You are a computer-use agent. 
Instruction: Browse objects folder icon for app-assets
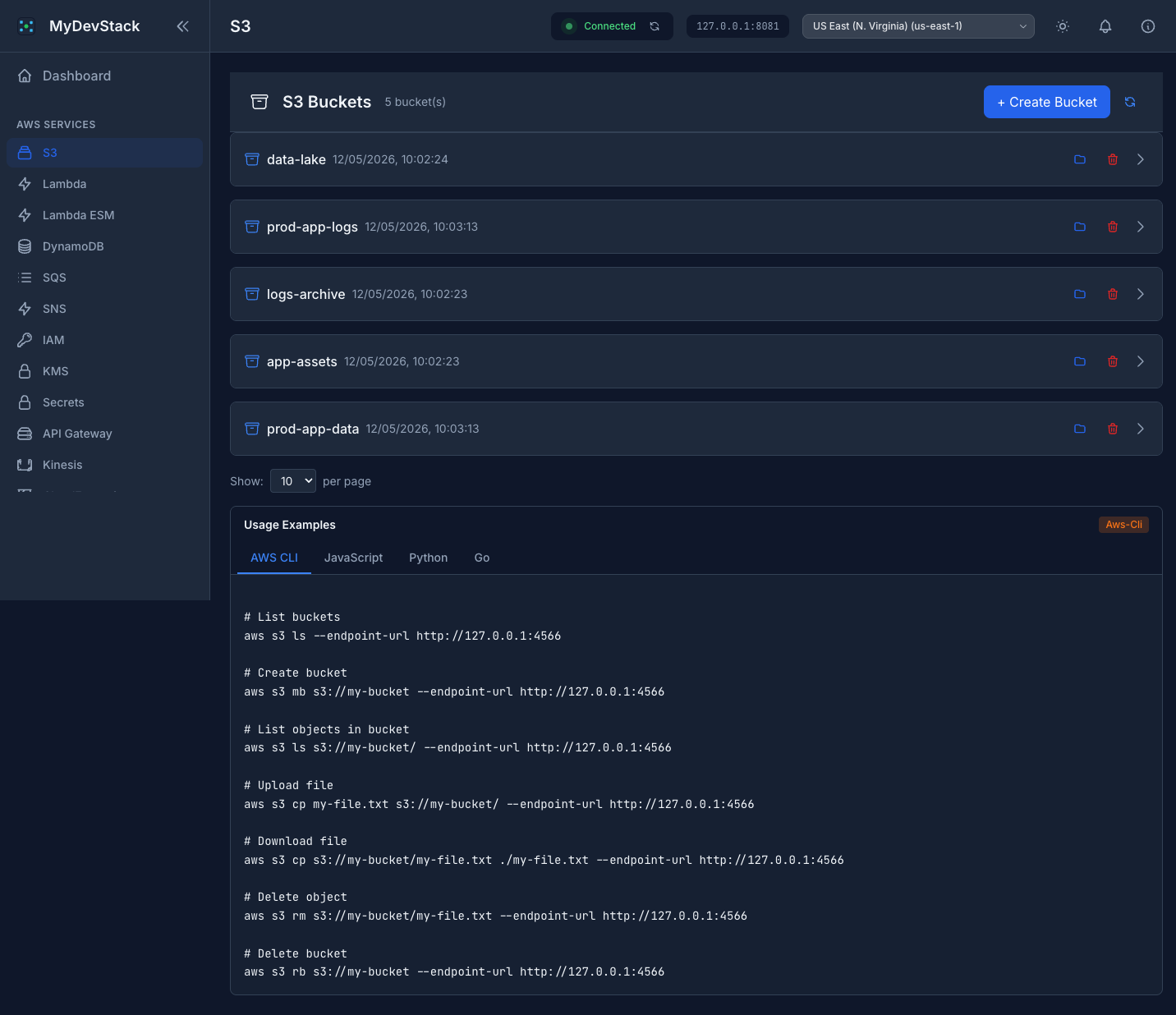coord(1080,361)
